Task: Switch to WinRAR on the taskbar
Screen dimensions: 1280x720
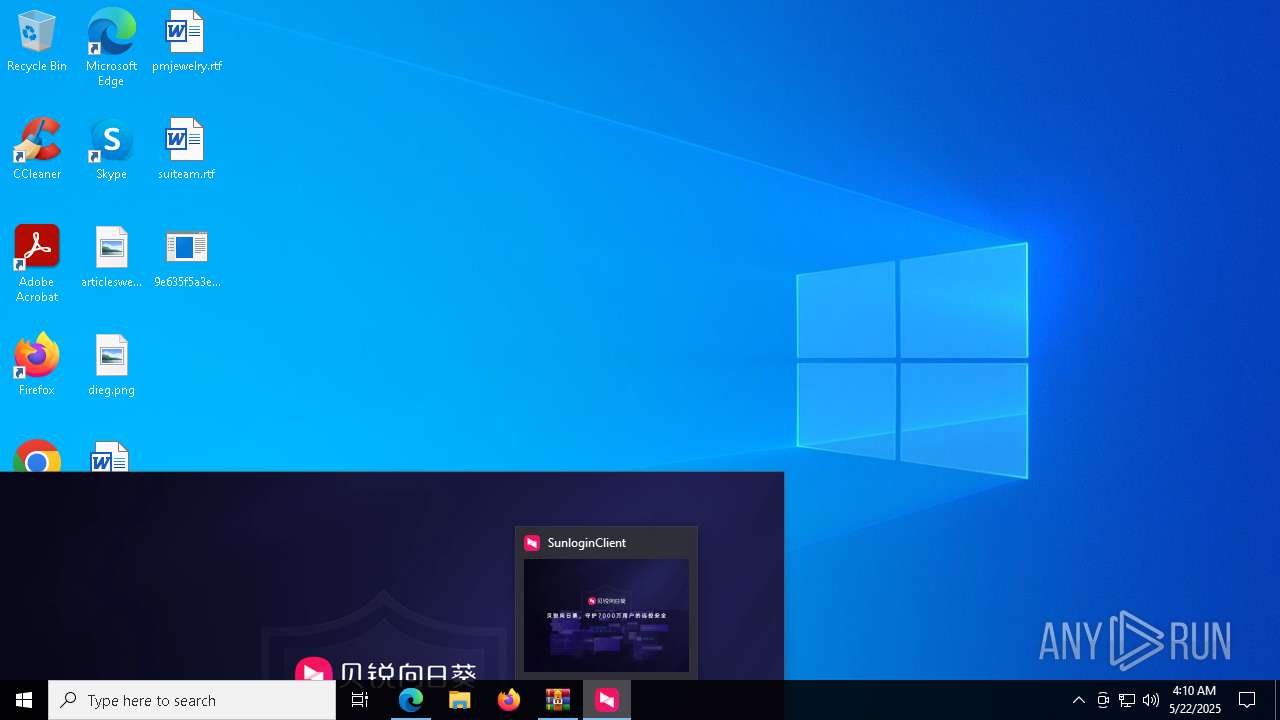Action: 558,700
